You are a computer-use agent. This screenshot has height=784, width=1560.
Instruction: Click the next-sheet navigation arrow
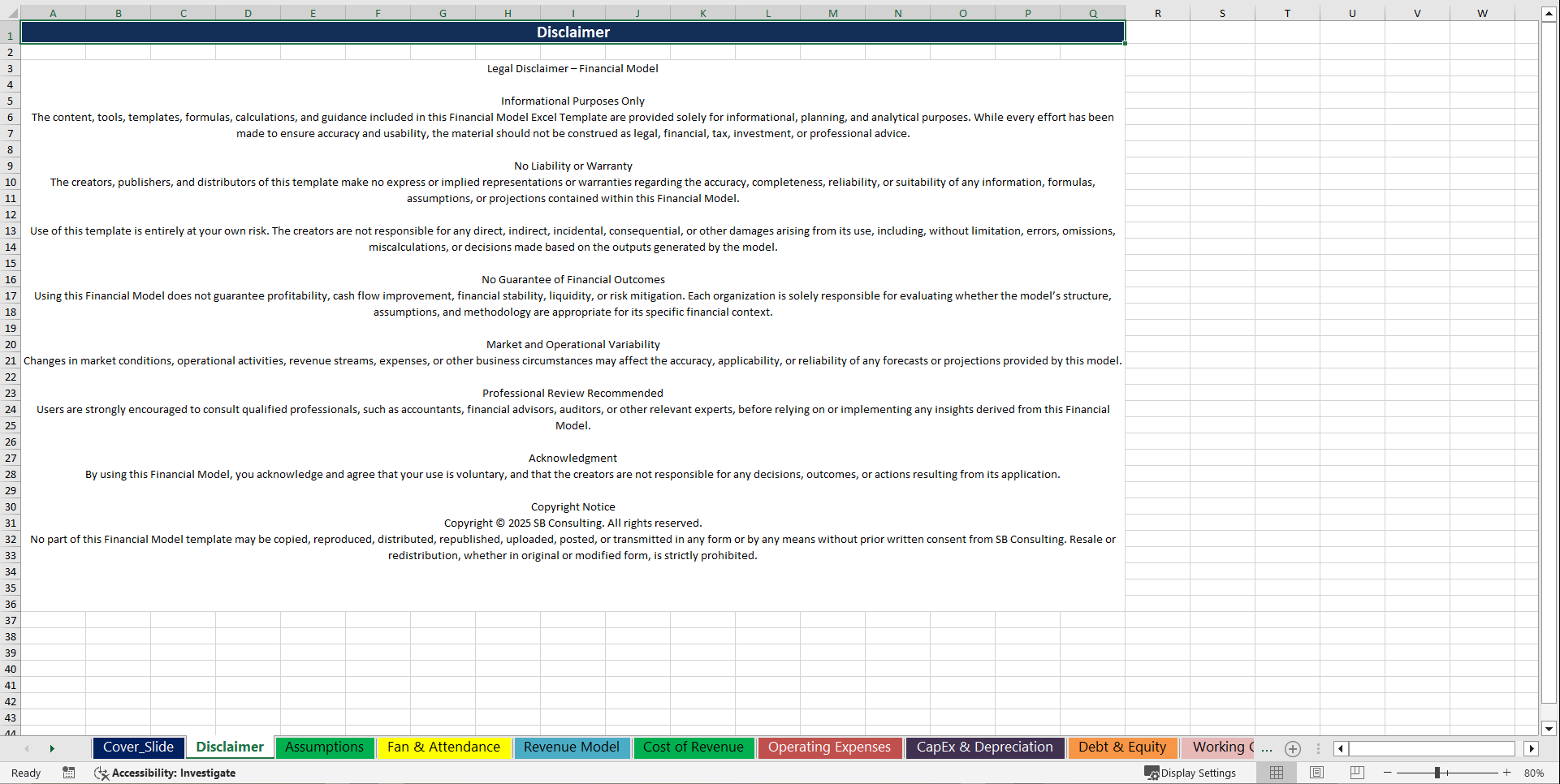[x=52, y=748]
